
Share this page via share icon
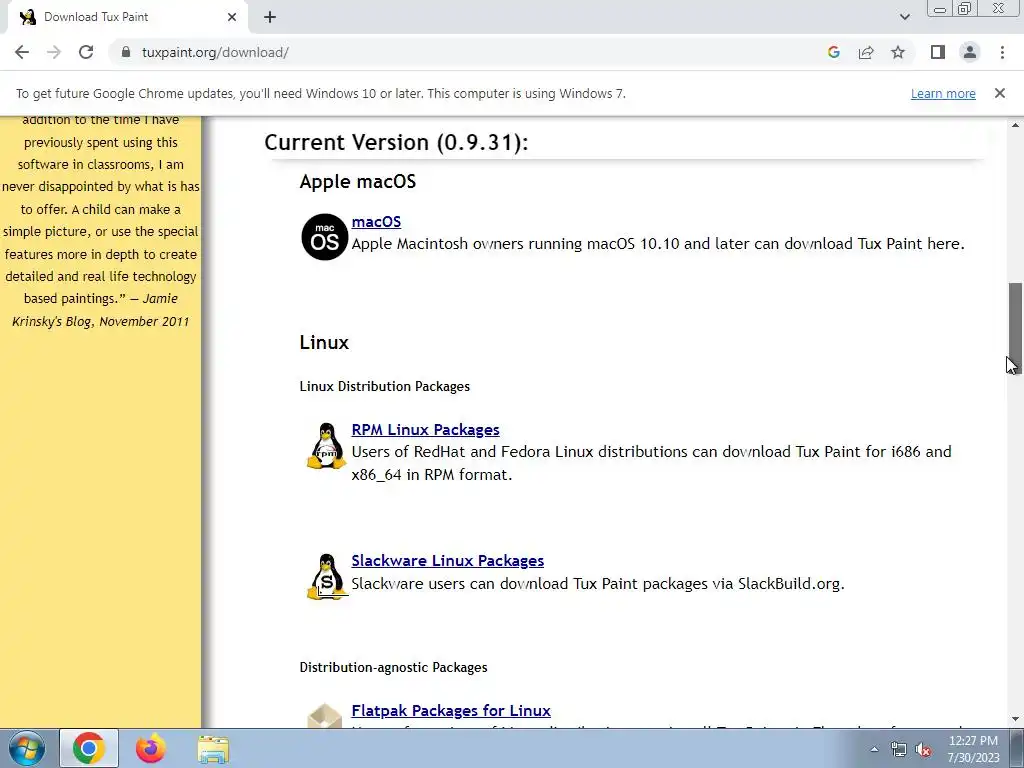pos(866,52)
